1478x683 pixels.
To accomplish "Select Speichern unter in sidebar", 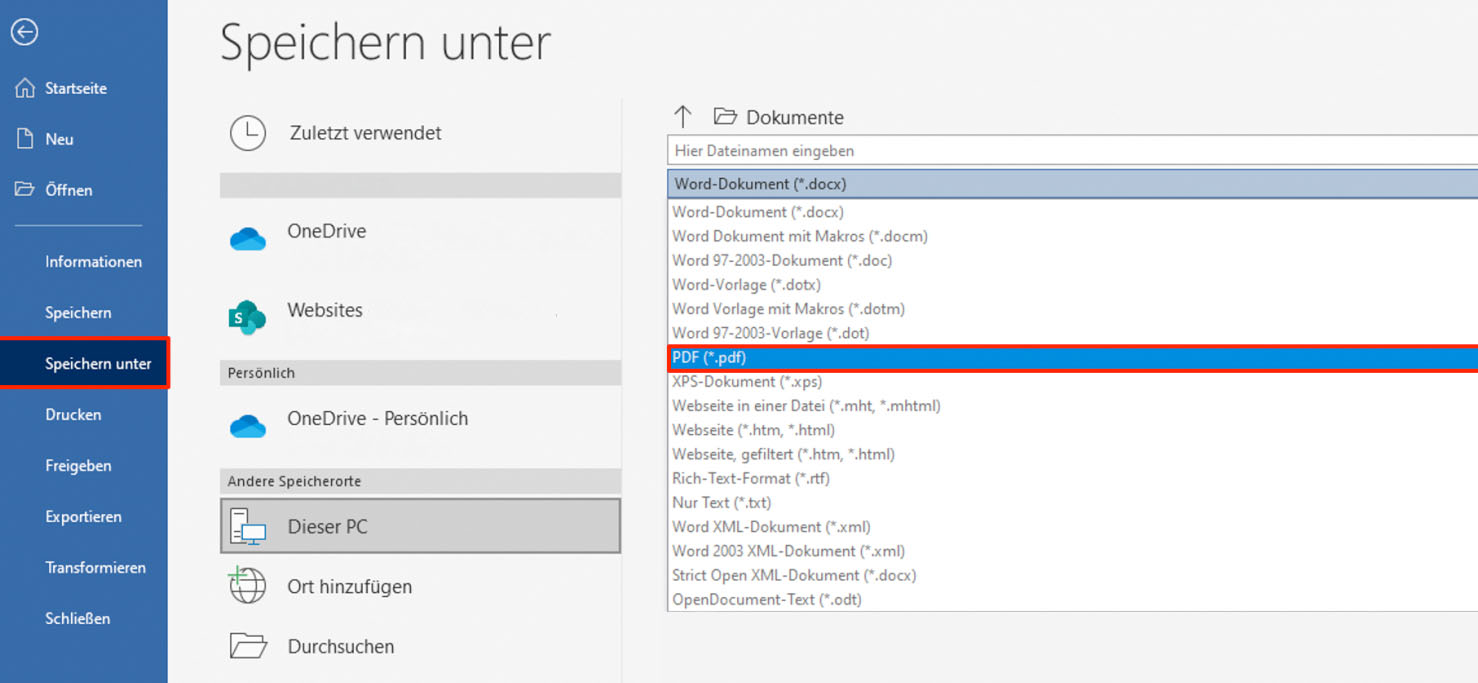I will point(84,363).
